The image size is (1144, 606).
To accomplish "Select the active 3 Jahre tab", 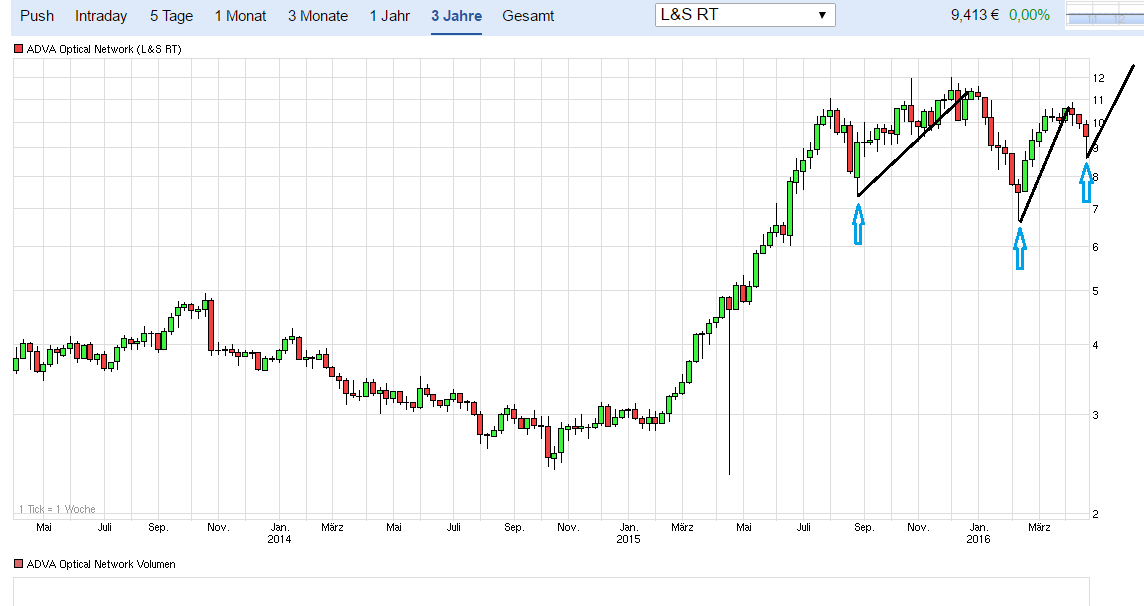I will click(x=456, y=15).
